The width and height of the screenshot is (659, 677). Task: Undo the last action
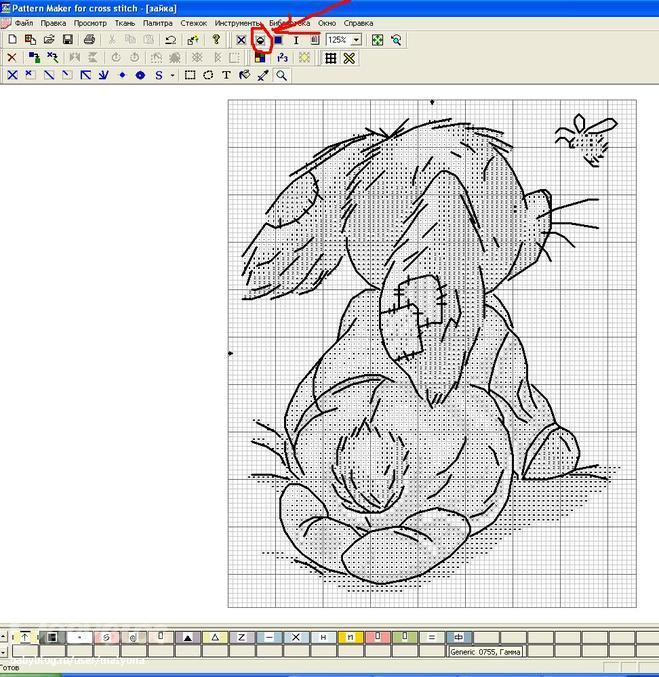[x=171, y=40]
